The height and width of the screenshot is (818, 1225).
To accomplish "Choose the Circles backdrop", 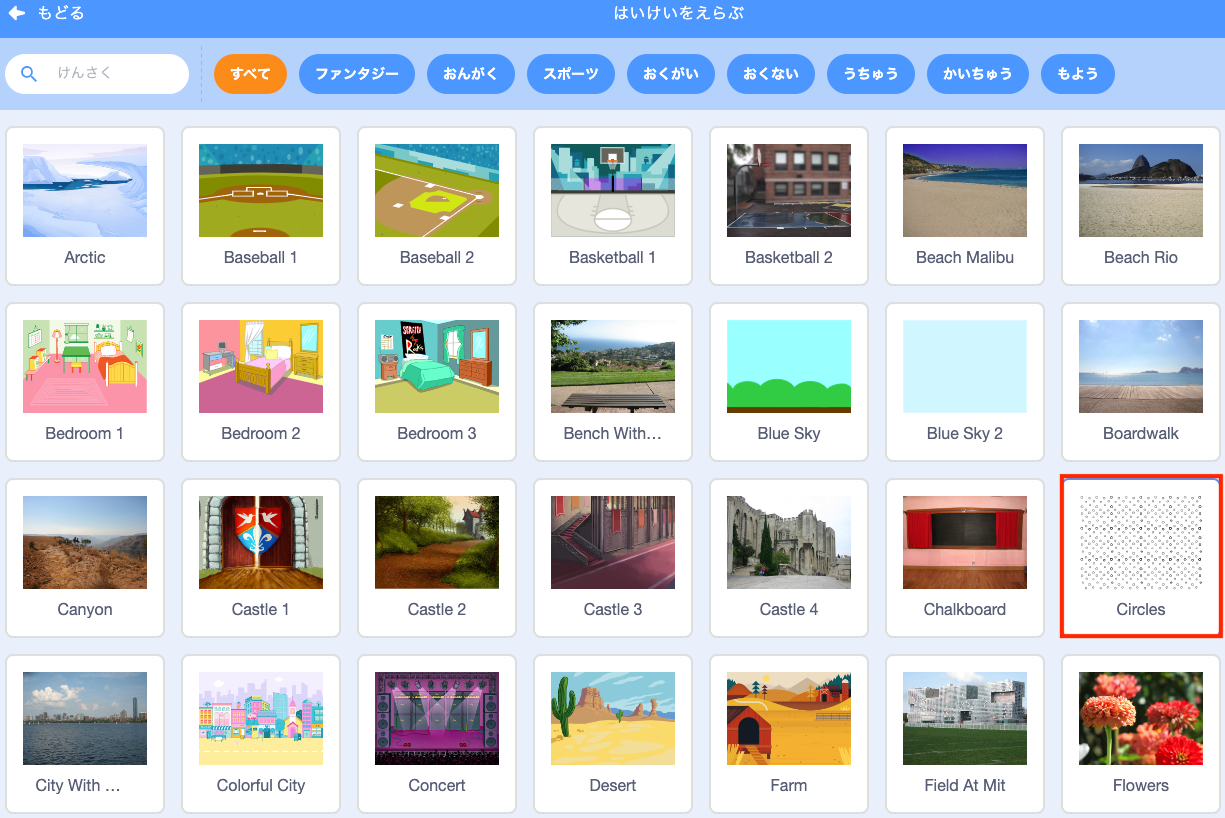I will pyautogui.click(x=1141, y=558).
